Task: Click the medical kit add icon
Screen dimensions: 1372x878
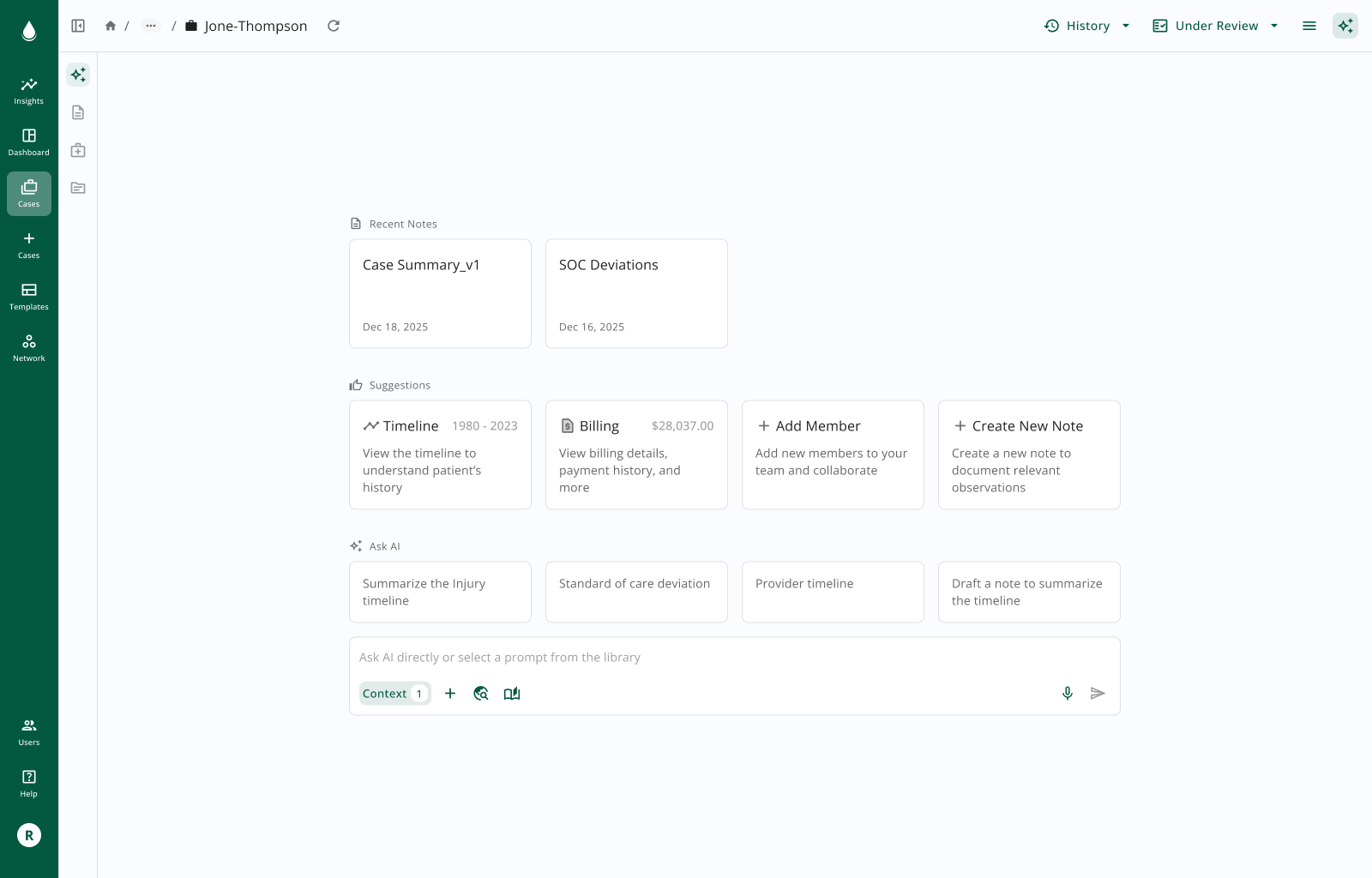Action: (78, 150)
